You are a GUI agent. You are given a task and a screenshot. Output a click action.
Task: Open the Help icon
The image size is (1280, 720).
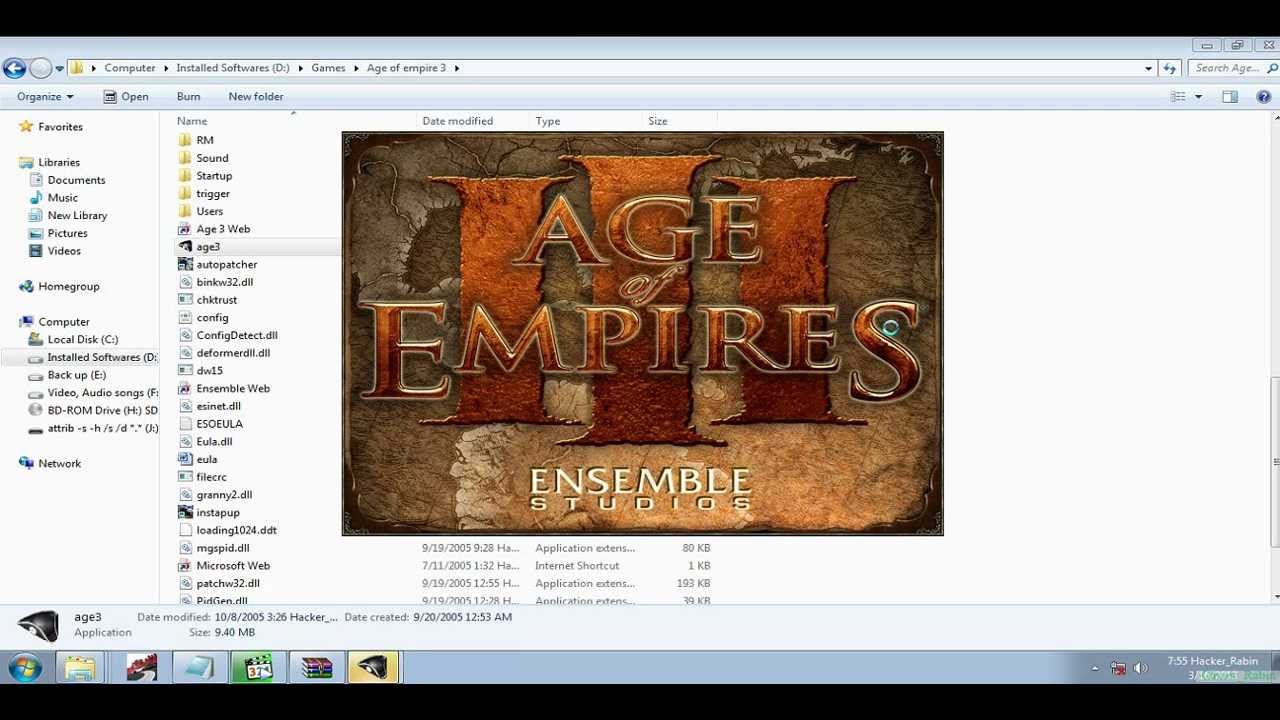click(1263, 97)
